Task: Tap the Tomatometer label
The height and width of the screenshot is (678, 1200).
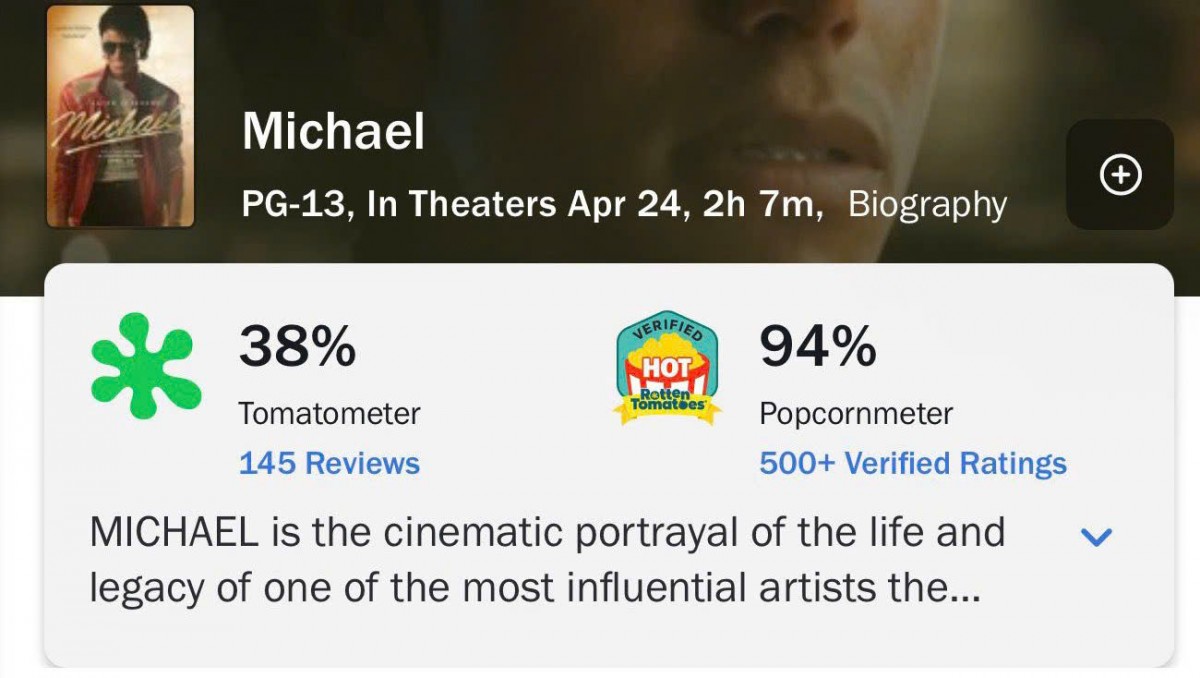Action: coord(329,413)
